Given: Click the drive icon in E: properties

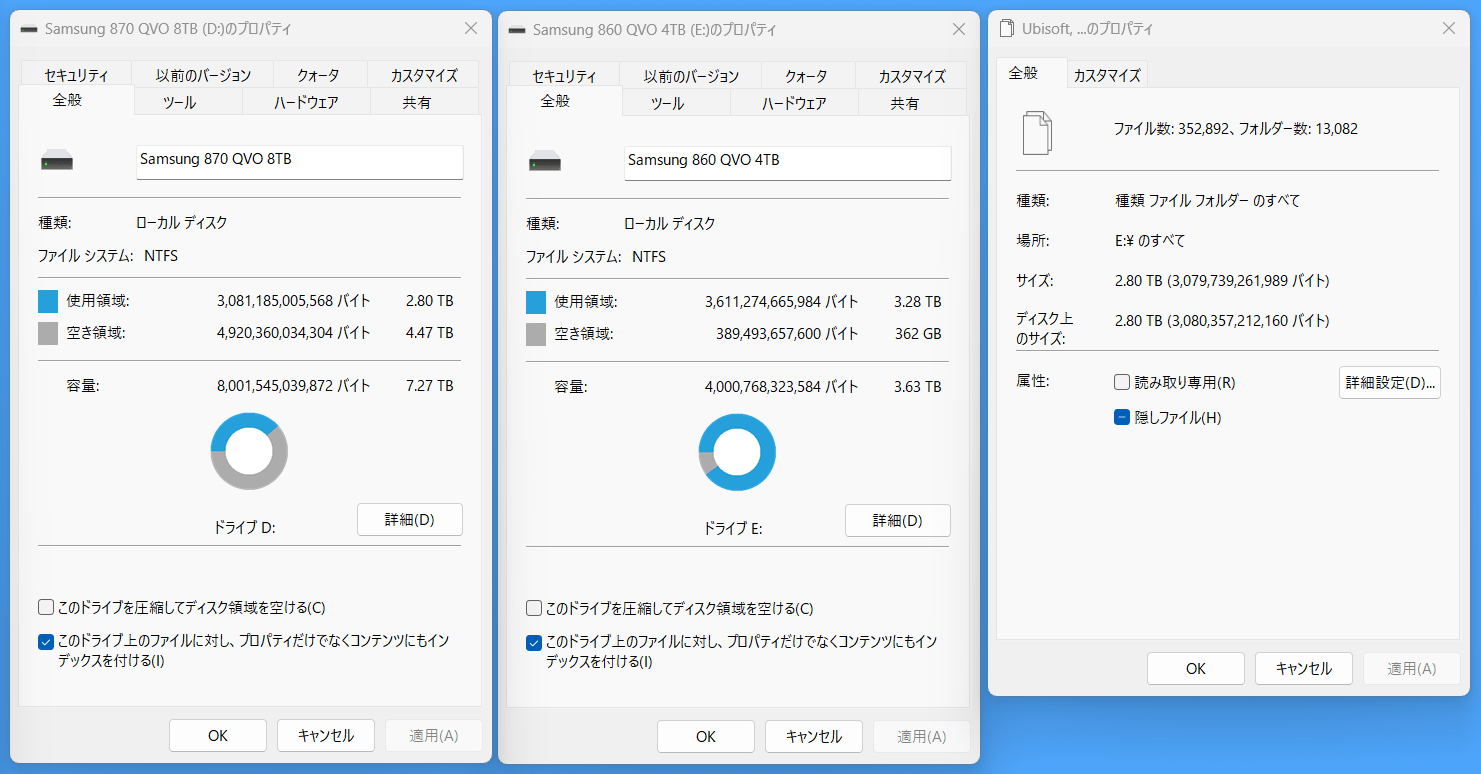Looking at the screenshot, I should [x=545, y=161].
